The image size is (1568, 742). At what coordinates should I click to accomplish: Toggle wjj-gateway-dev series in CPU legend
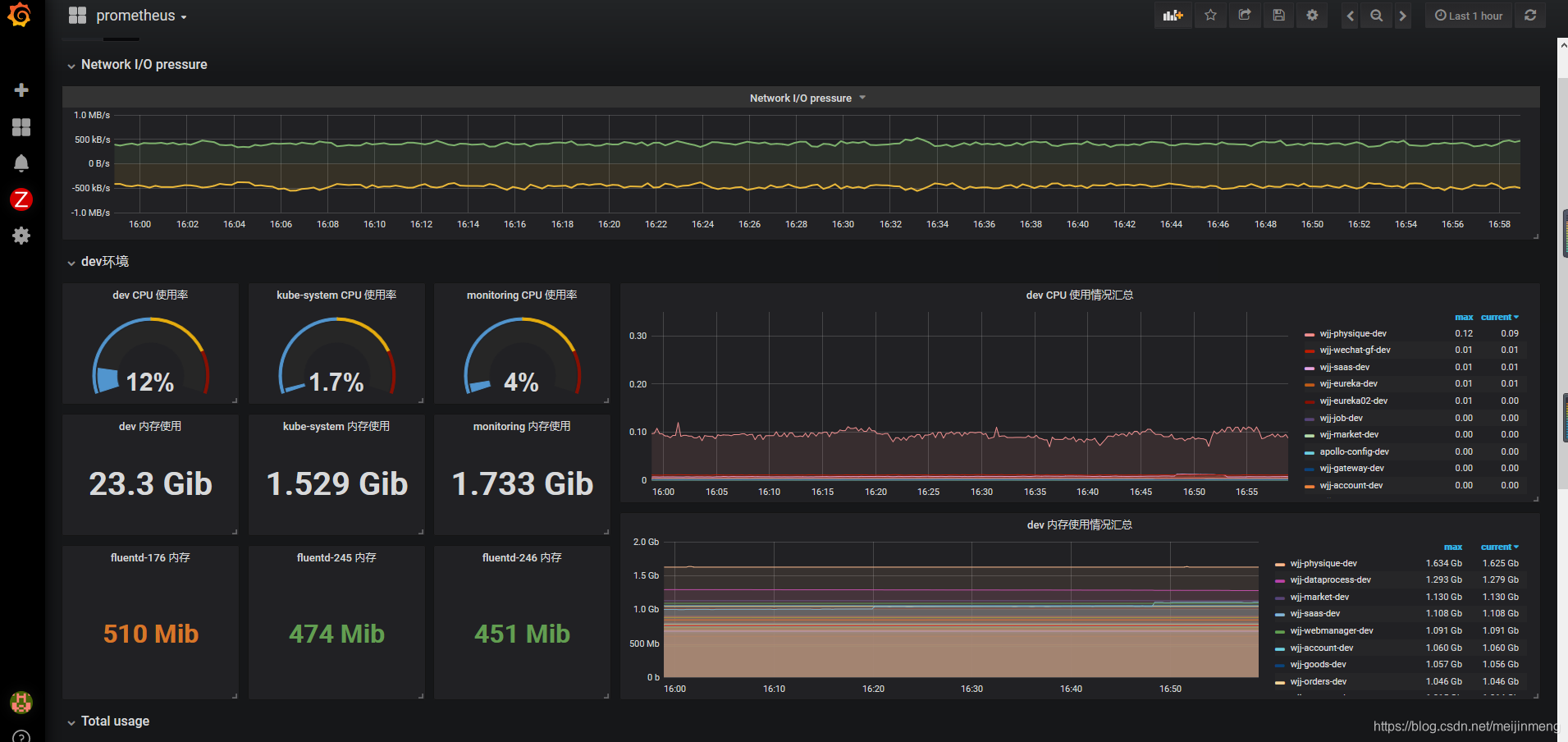(1351, 468)
